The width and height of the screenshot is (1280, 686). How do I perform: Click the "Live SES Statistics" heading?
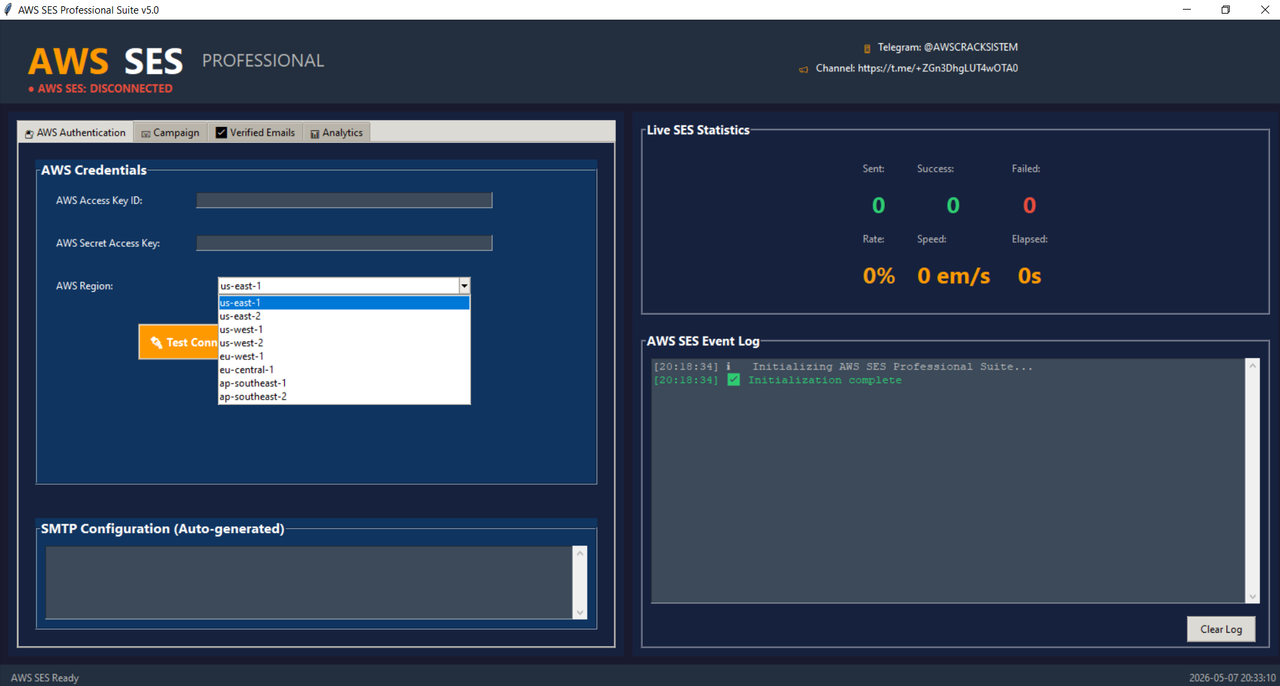click(x=698, y=130)
